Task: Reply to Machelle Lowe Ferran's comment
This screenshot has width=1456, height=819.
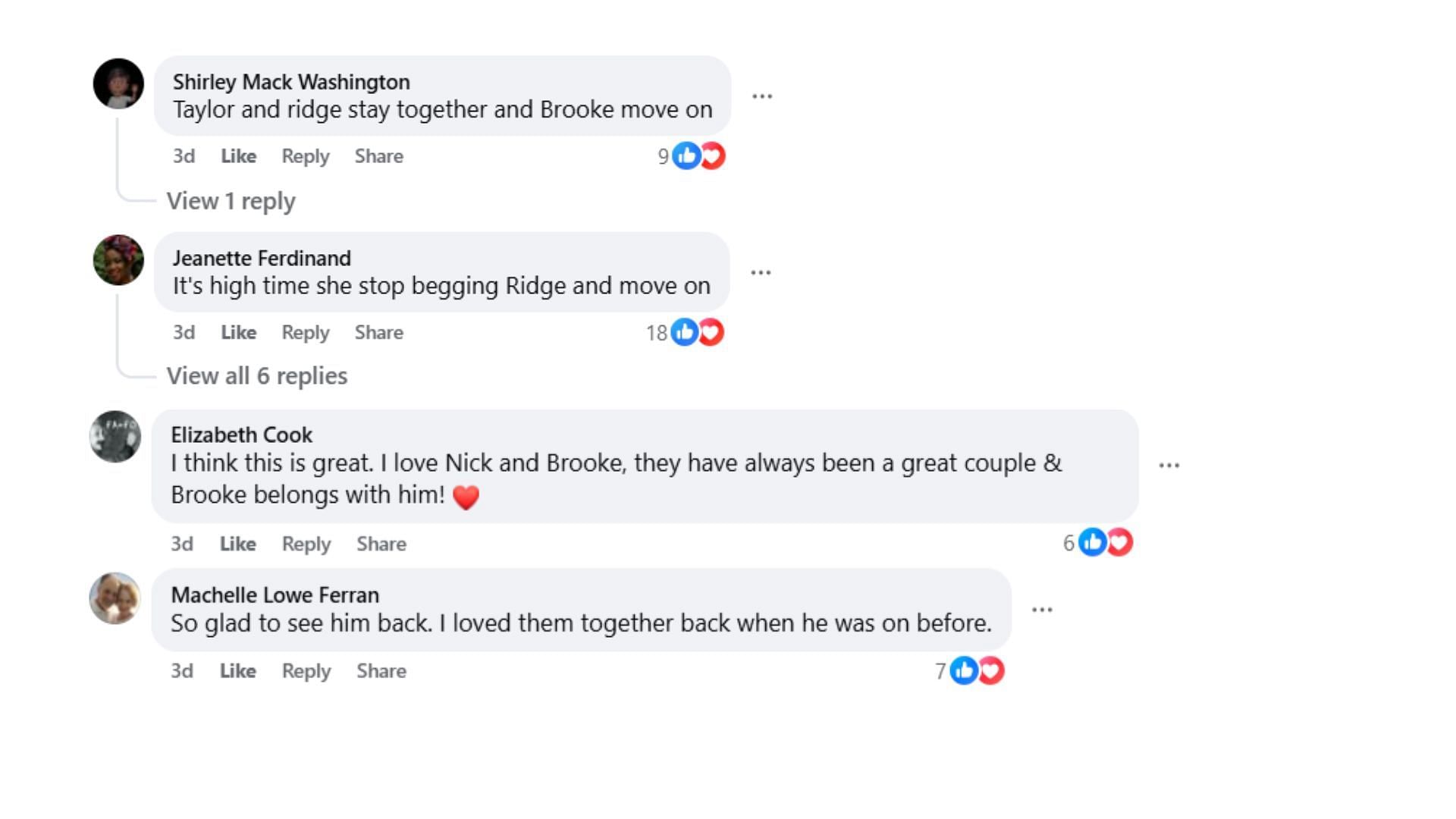Action: [306, 671]
